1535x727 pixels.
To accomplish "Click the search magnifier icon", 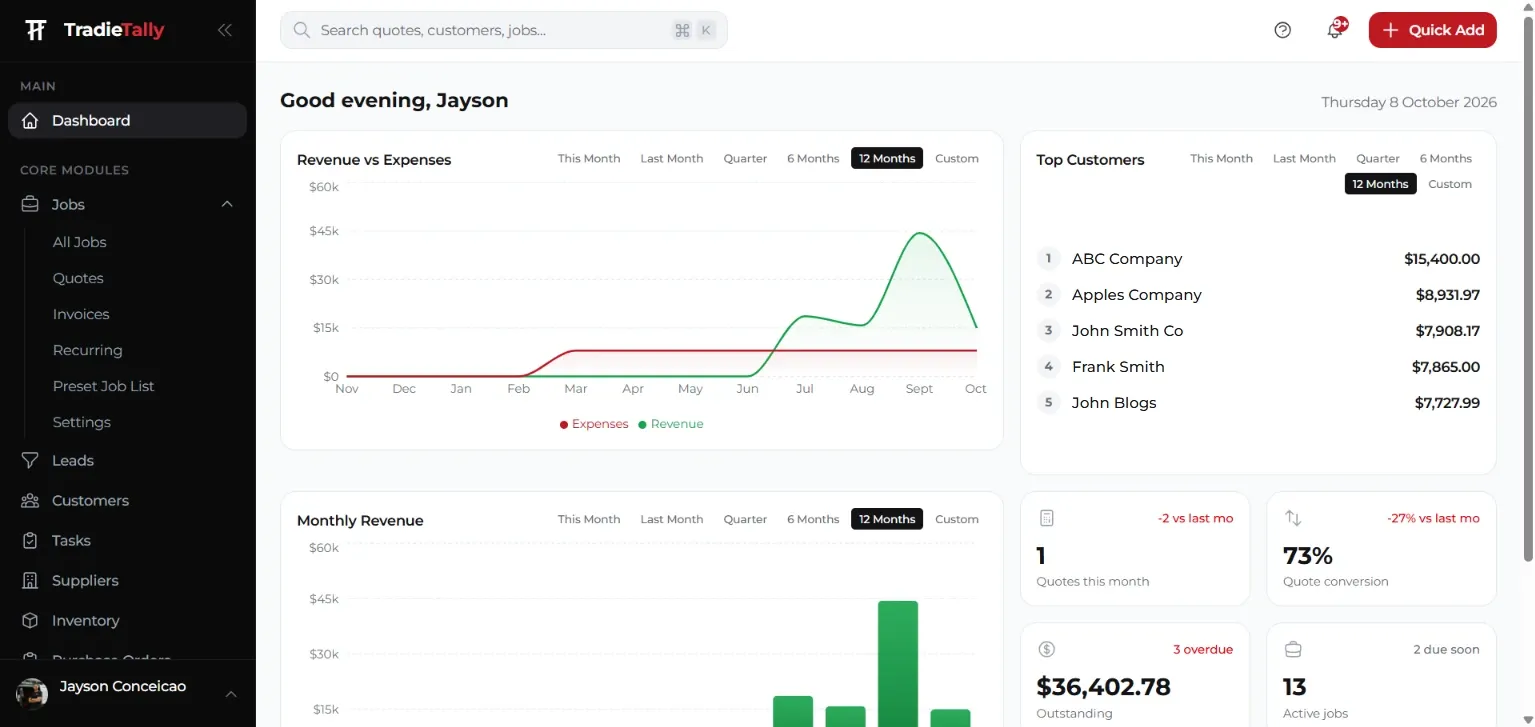I will 301,30.
